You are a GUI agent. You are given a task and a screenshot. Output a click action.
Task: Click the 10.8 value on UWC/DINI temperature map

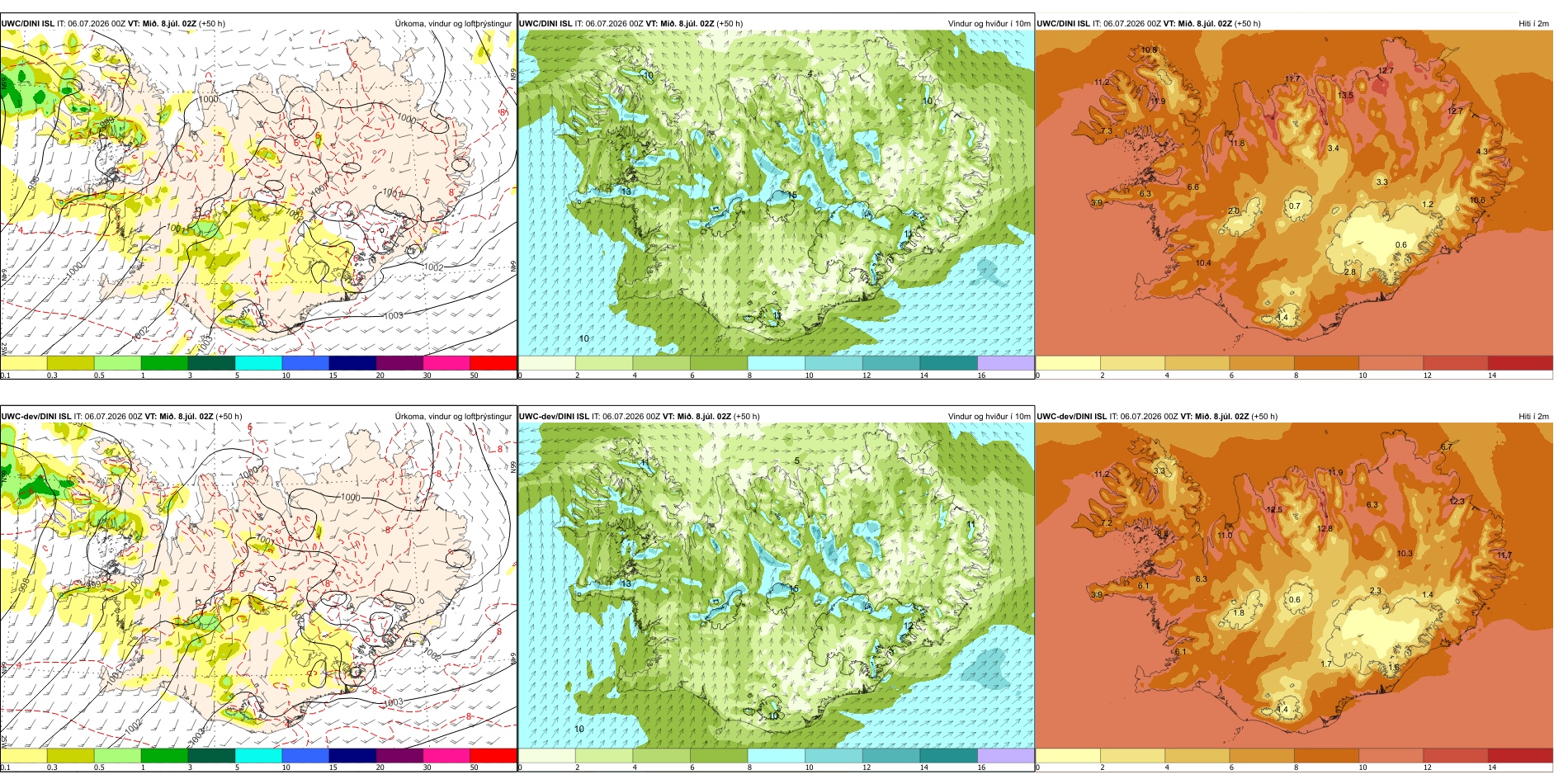point(1149,50)
